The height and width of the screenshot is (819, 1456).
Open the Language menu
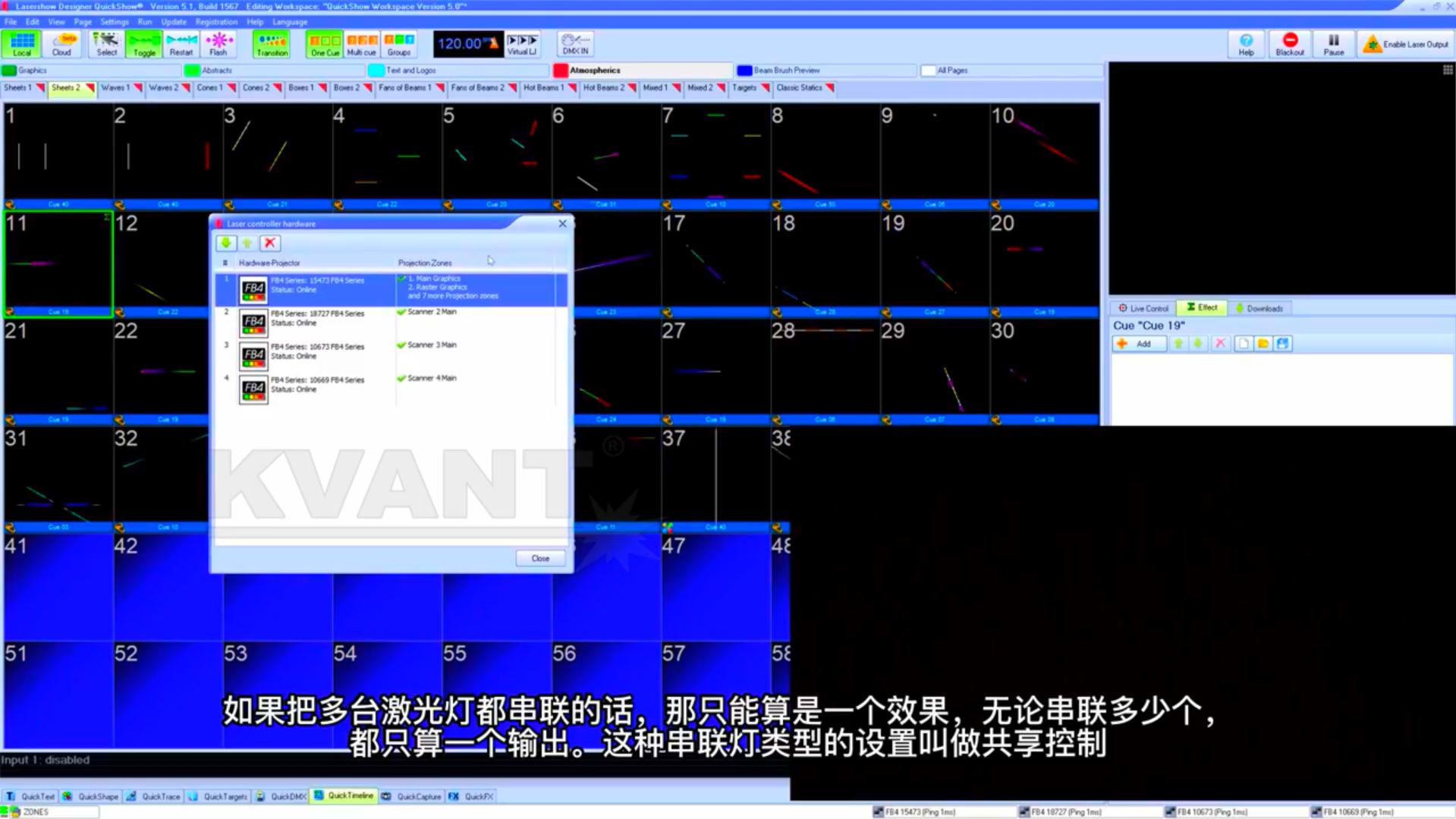tap(290, 22)
